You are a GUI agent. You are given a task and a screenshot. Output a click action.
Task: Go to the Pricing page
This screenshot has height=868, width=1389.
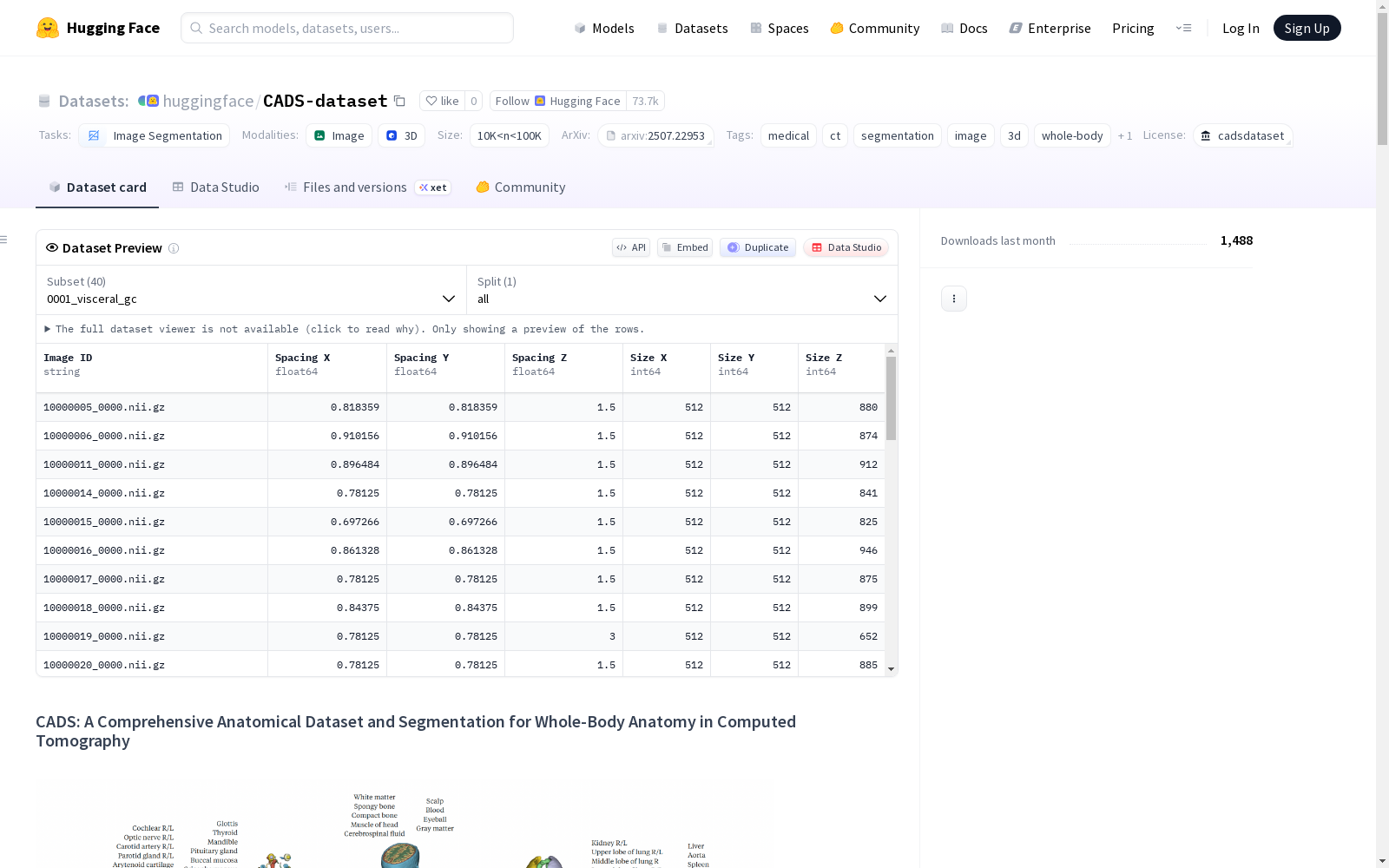1133,28
